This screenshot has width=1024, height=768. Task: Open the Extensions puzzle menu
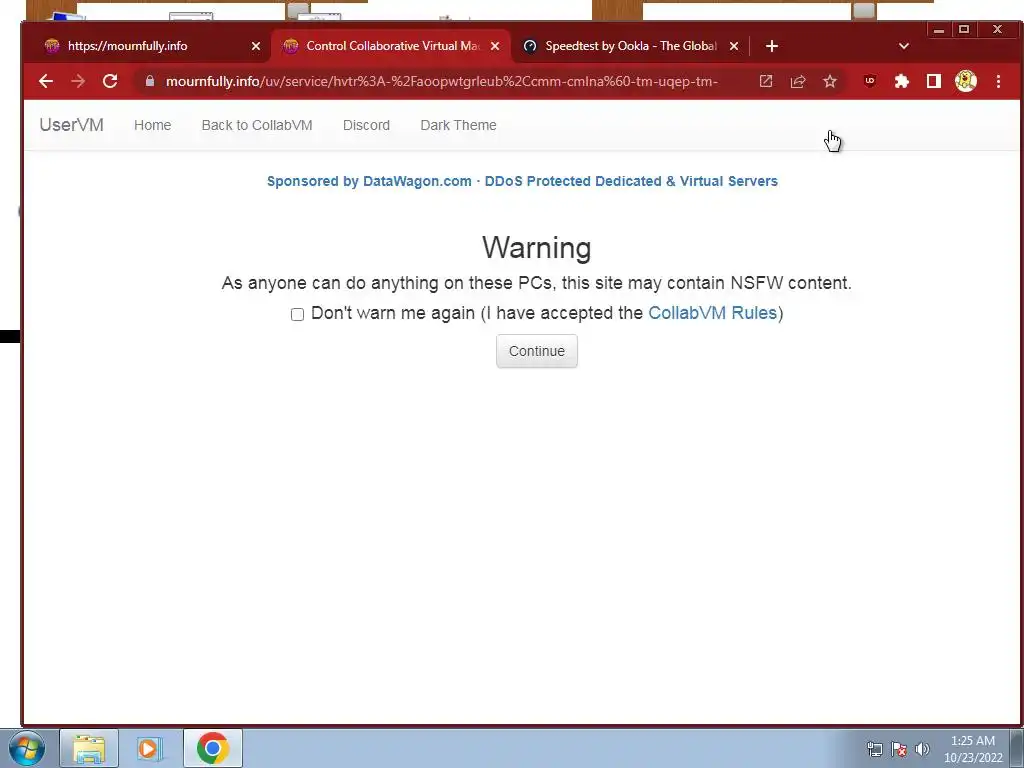tap(902, 81)
